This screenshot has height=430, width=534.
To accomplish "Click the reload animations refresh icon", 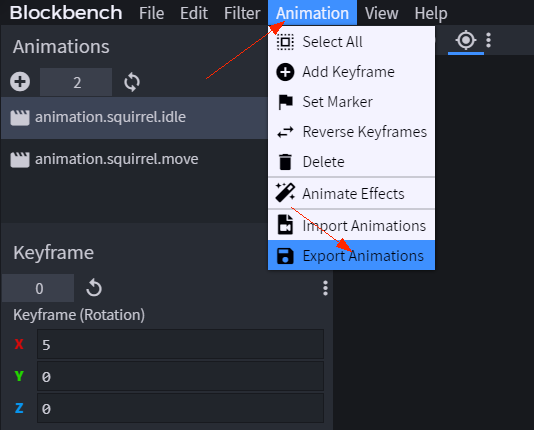I will [132, 82].
